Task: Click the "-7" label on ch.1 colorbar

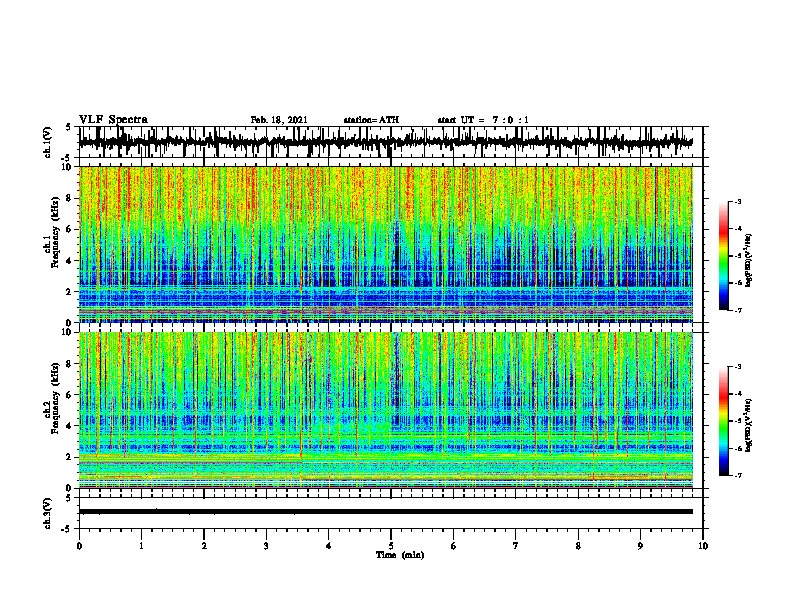Action: click(x=737, y=311)
